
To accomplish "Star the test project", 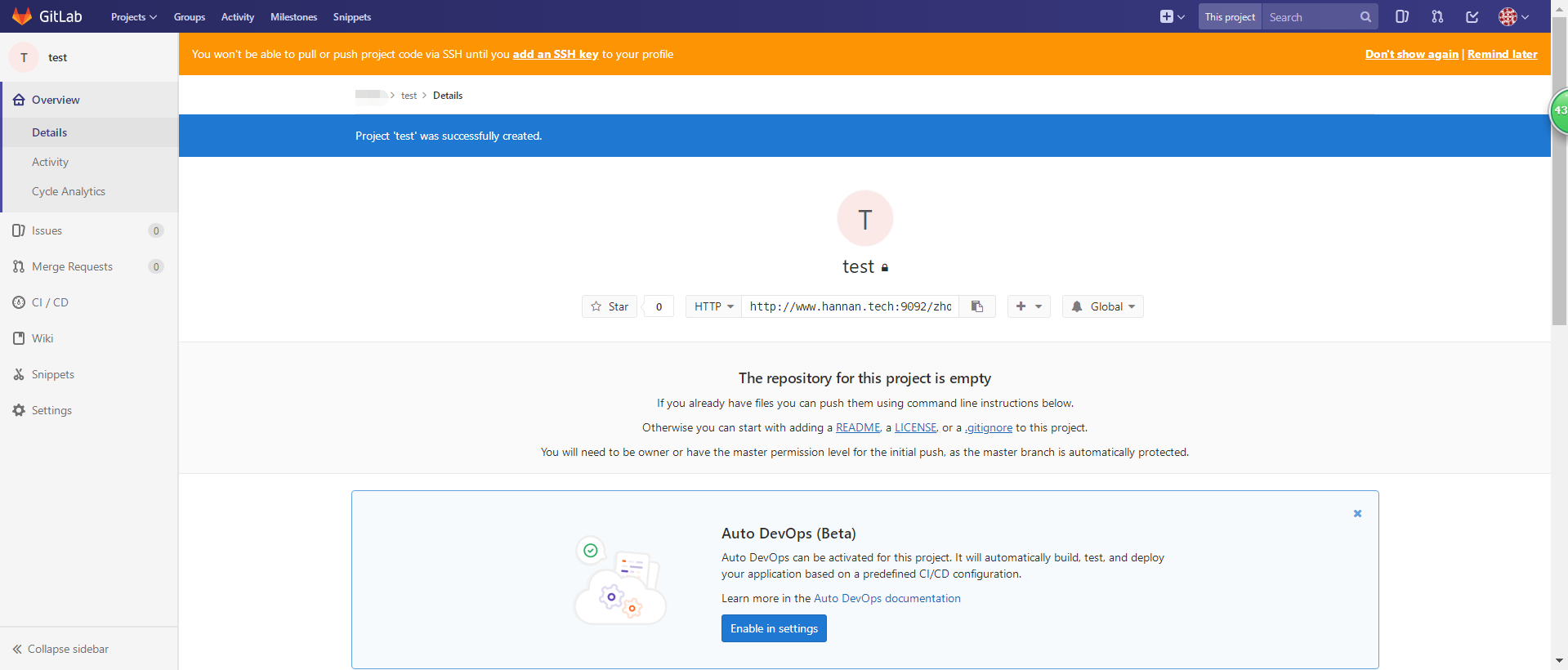I will coord(610,306).
